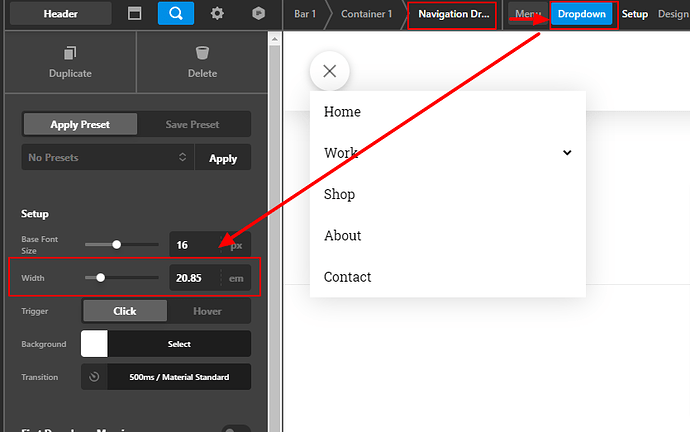The height and width of the screenshot is (432, 690).
Task: Click the sidebar scrollbar up arrow
Action: pos(275,39)
